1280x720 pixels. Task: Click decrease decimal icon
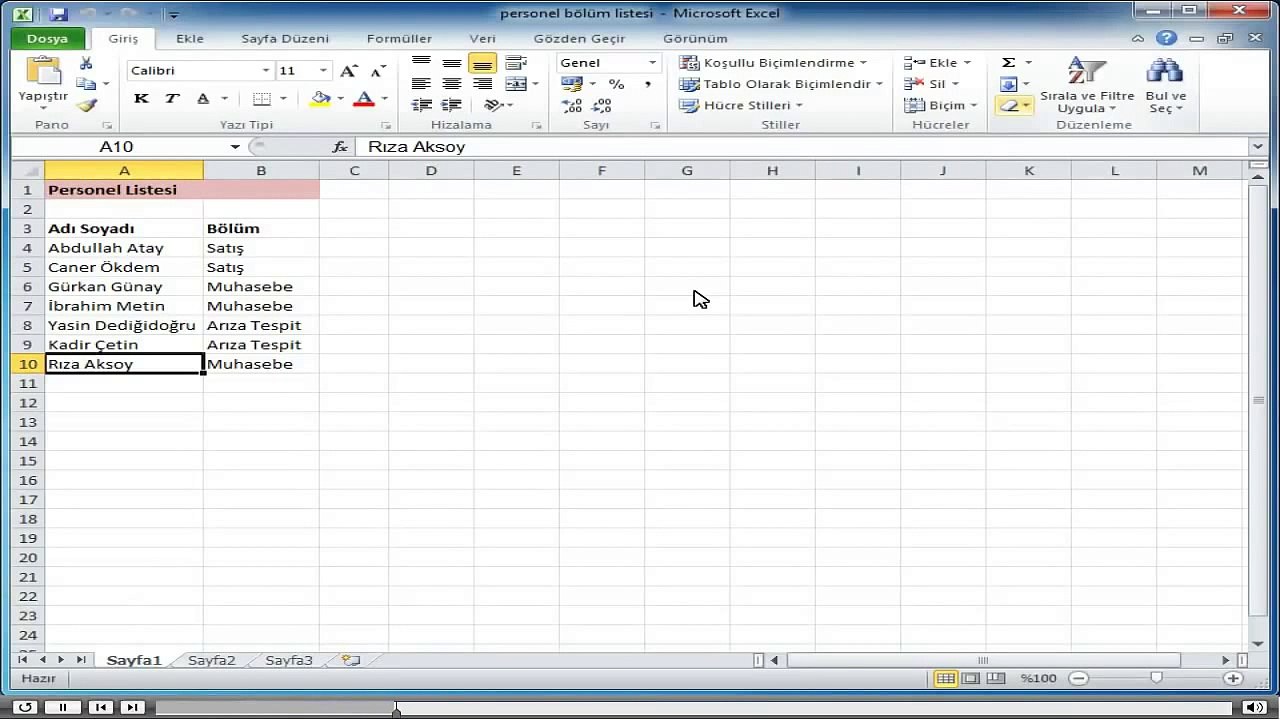[602, 105]
